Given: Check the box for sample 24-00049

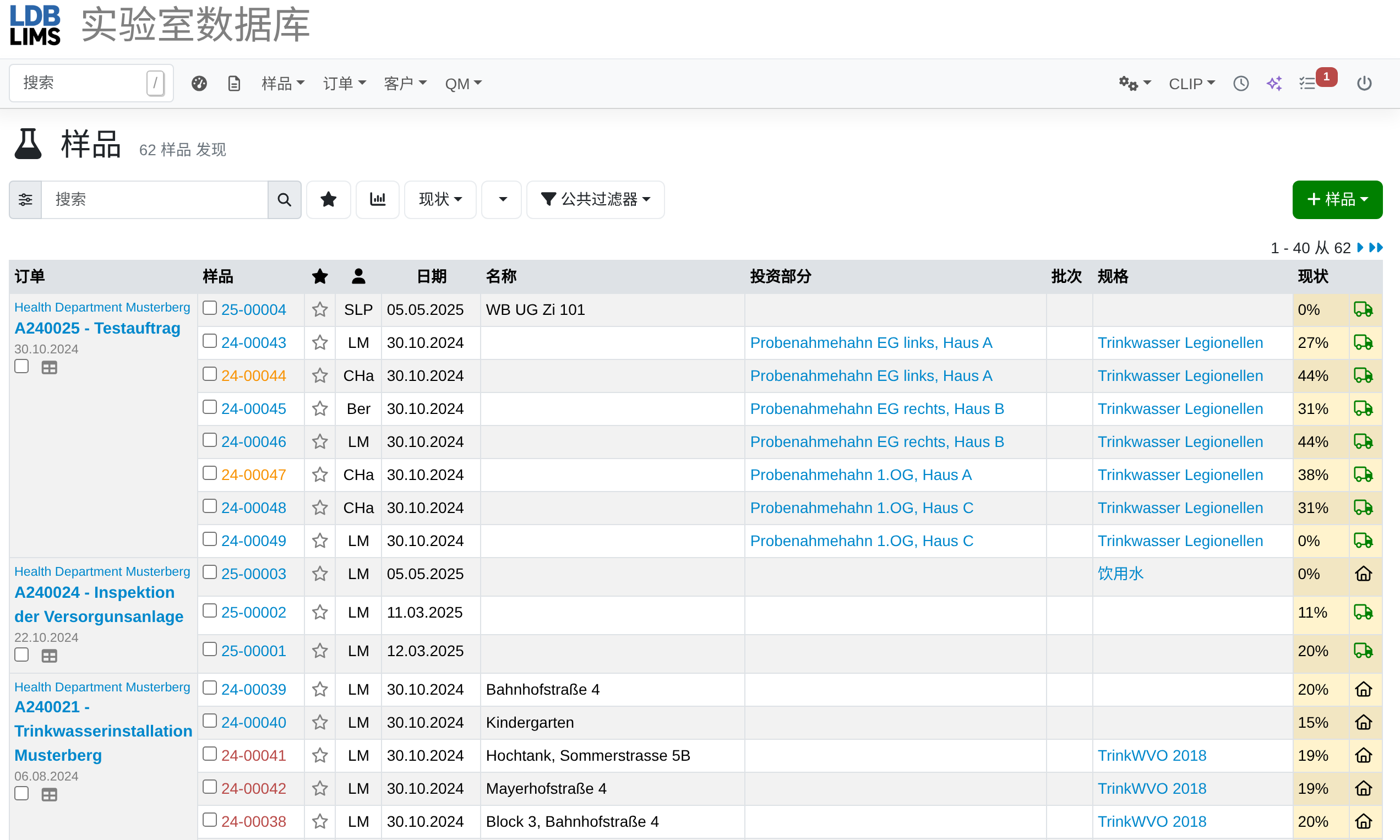Looking at the screenshot, I should click(209, 539).
